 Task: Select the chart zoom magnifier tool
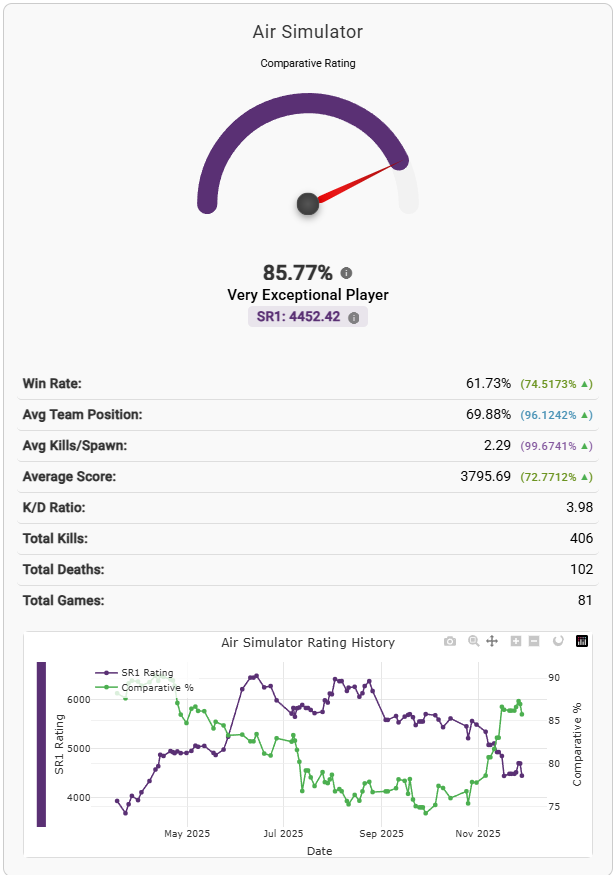tap(473, 641)
